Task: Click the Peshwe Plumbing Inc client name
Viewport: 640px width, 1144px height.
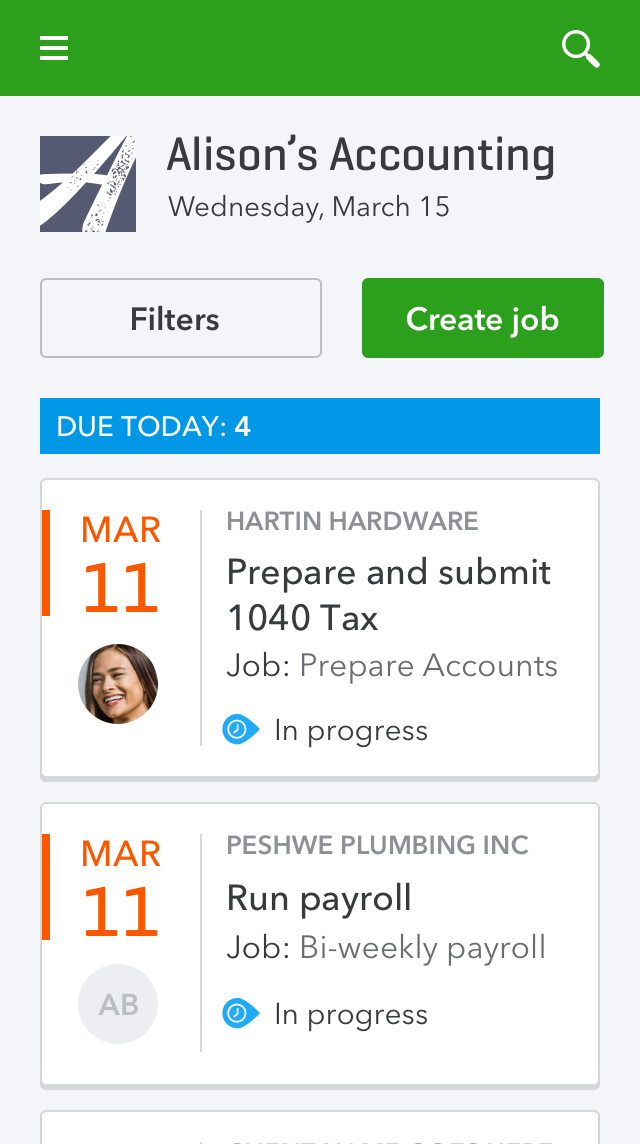Action: [x=377, y=845]
